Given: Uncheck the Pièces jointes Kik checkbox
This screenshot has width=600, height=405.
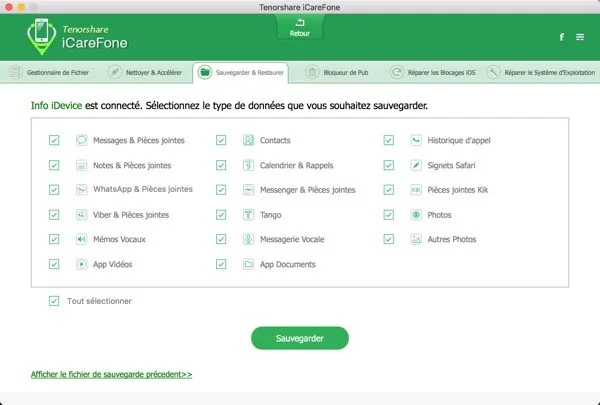Looking at the screenshot, I should click(388, 189).
